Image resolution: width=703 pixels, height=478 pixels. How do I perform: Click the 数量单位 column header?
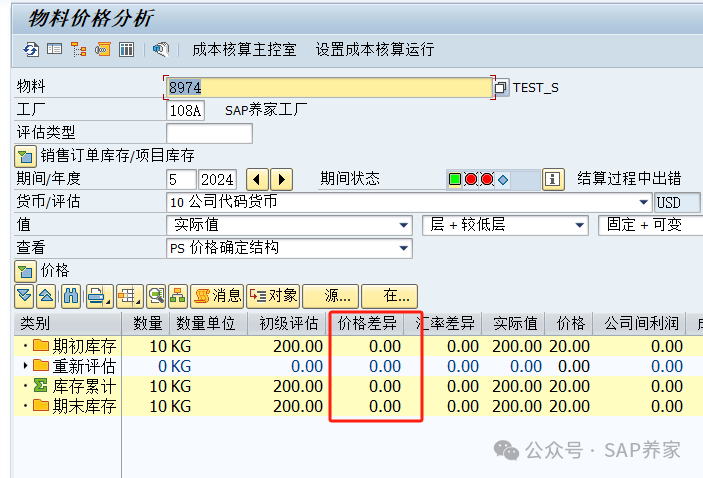[208, 324]
